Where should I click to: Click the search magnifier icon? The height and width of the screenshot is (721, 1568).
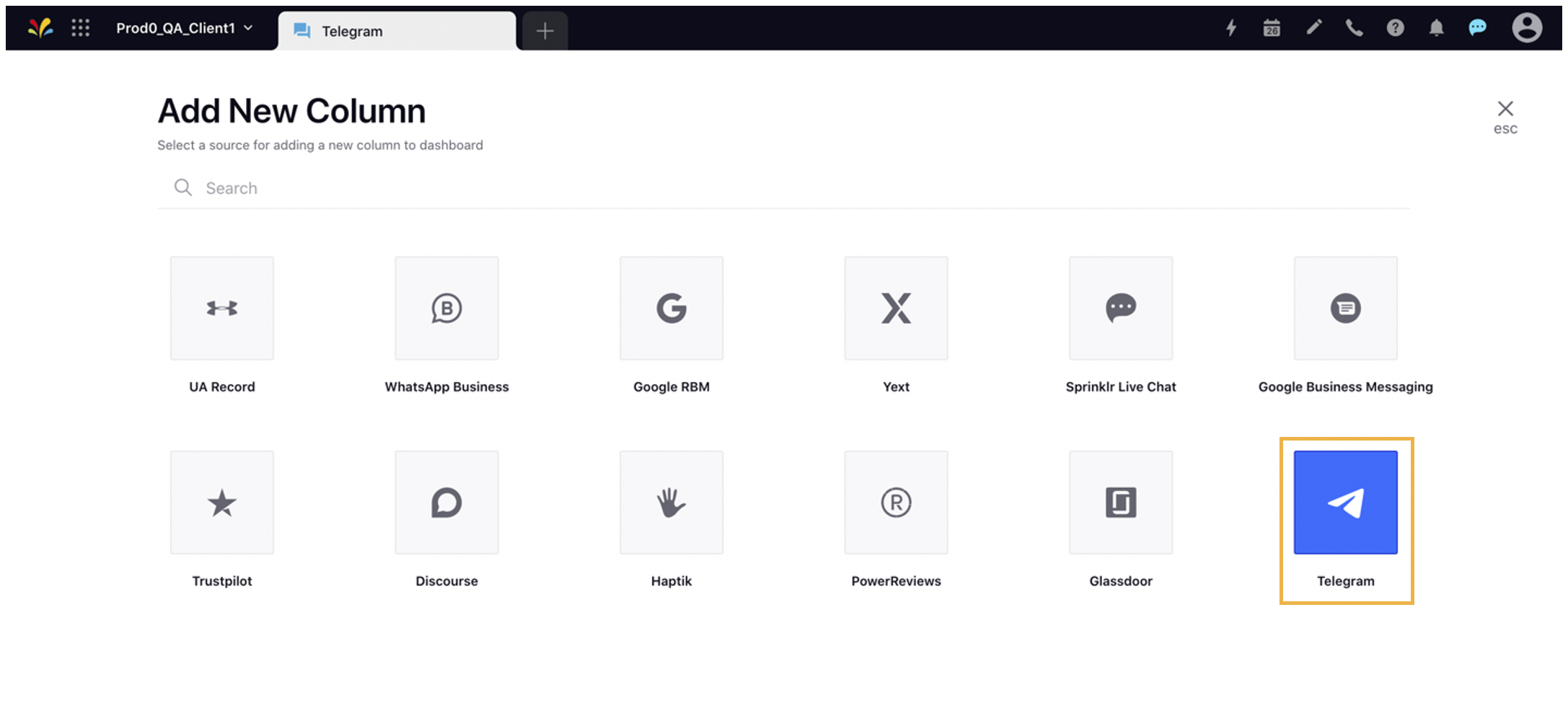183,187
